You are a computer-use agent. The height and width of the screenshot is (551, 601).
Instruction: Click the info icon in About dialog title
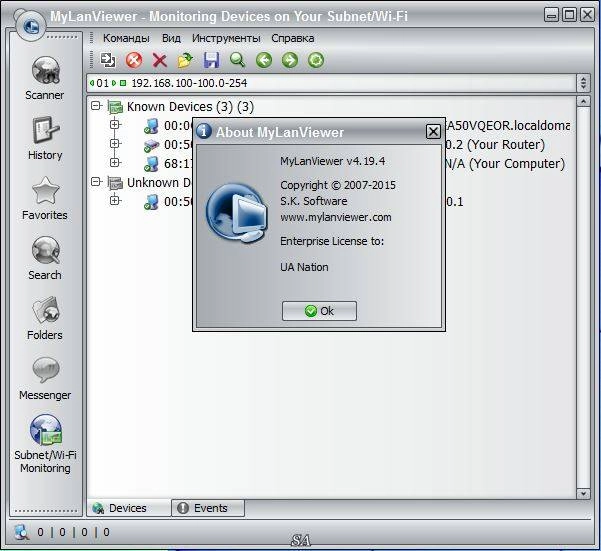[204, 131]
